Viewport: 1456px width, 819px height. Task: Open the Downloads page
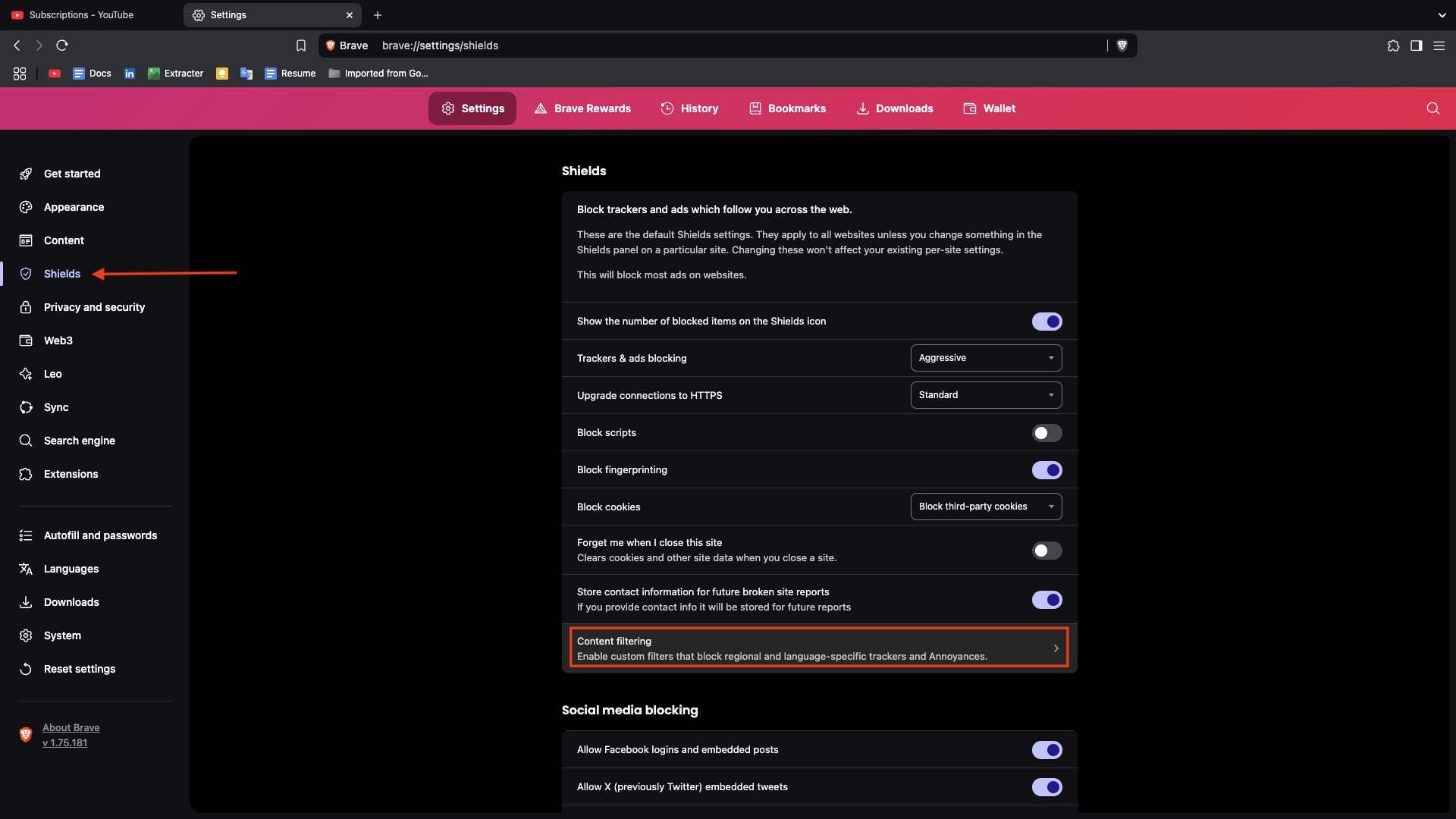(894, 108)
